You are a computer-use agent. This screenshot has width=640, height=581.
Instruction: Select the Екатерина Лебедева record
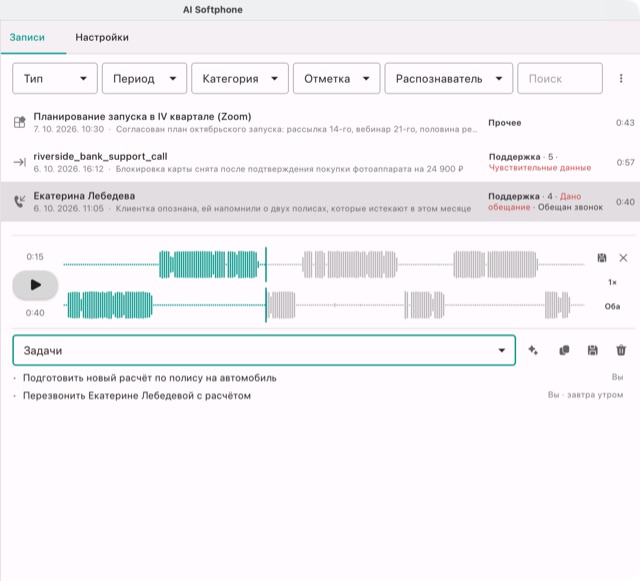tap(320, 202)
